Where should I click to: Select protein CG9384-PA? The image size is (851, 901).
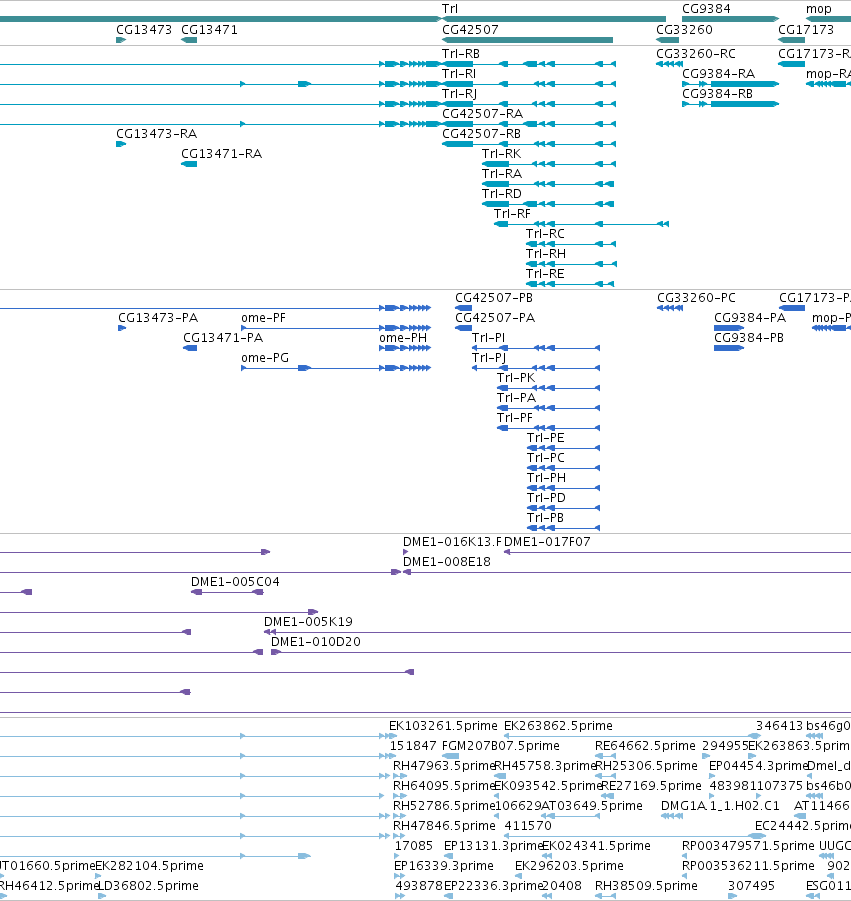750,318
